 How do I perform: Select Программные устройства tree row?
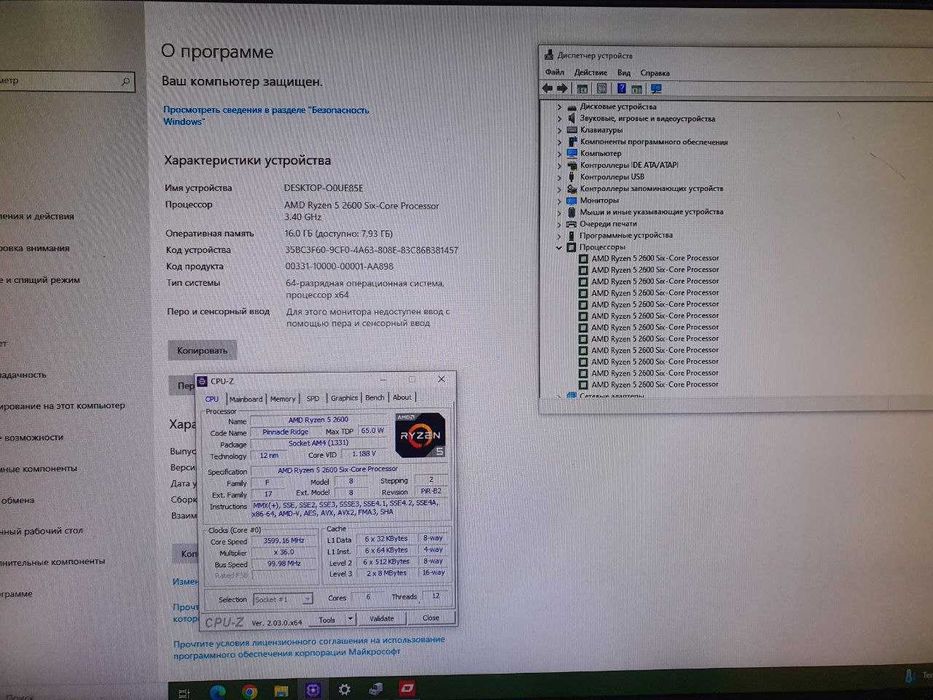pos(626,235)
